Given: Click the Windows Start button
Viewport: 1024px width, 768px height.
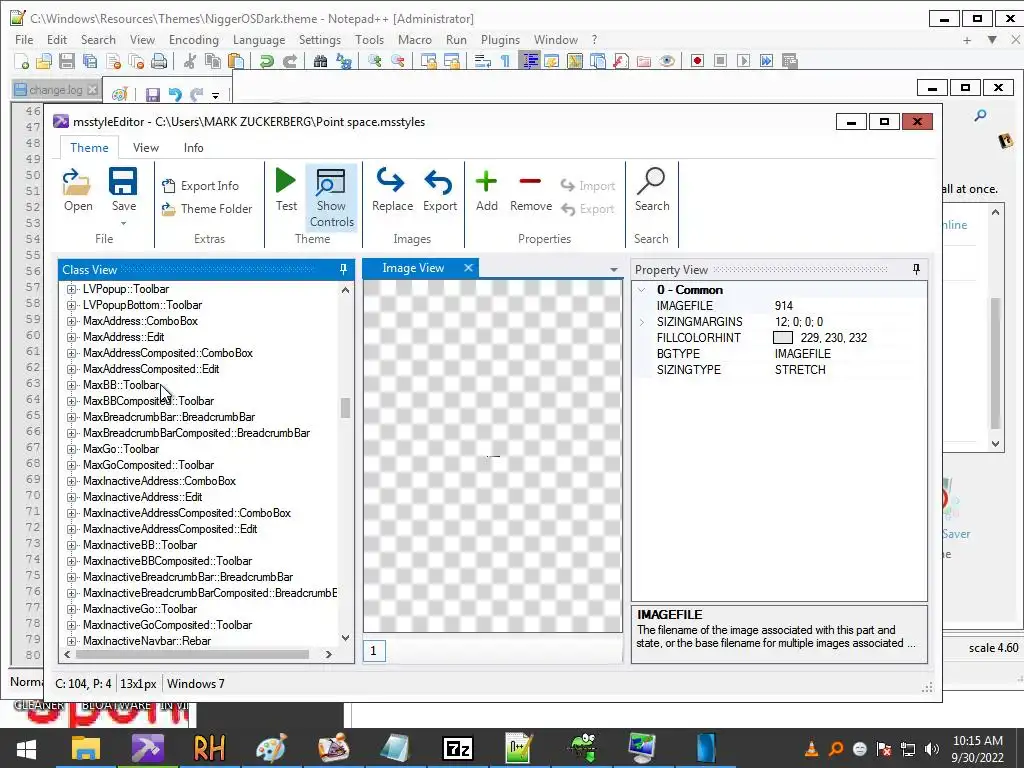Looking at the screenshot, I should [26, 748].
